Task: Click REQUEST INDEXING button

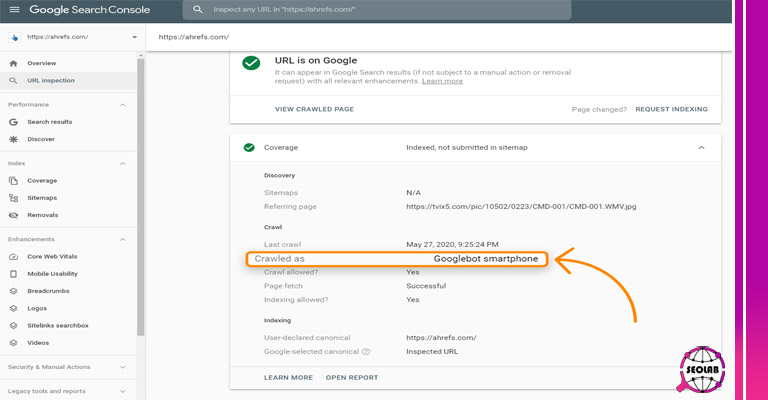Action: click(672, 109)
